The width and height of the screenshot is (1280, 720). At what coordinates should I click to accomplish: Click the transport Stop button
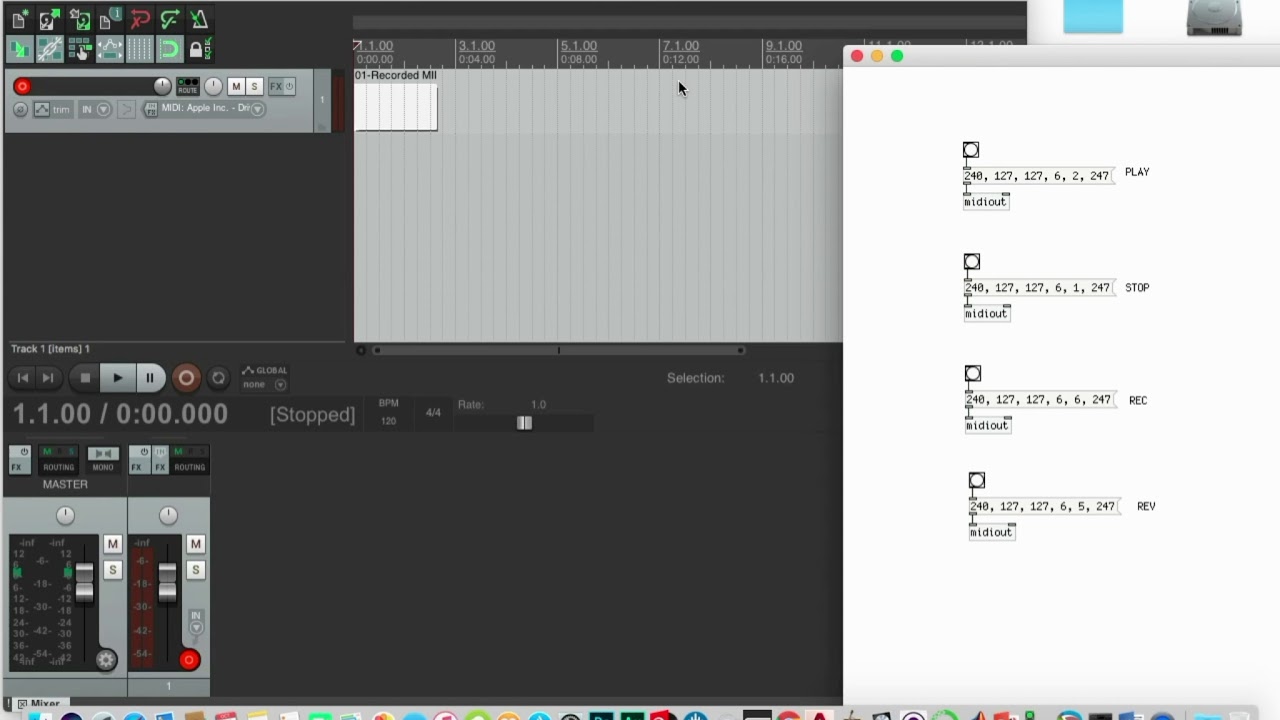tap(85, 378)
